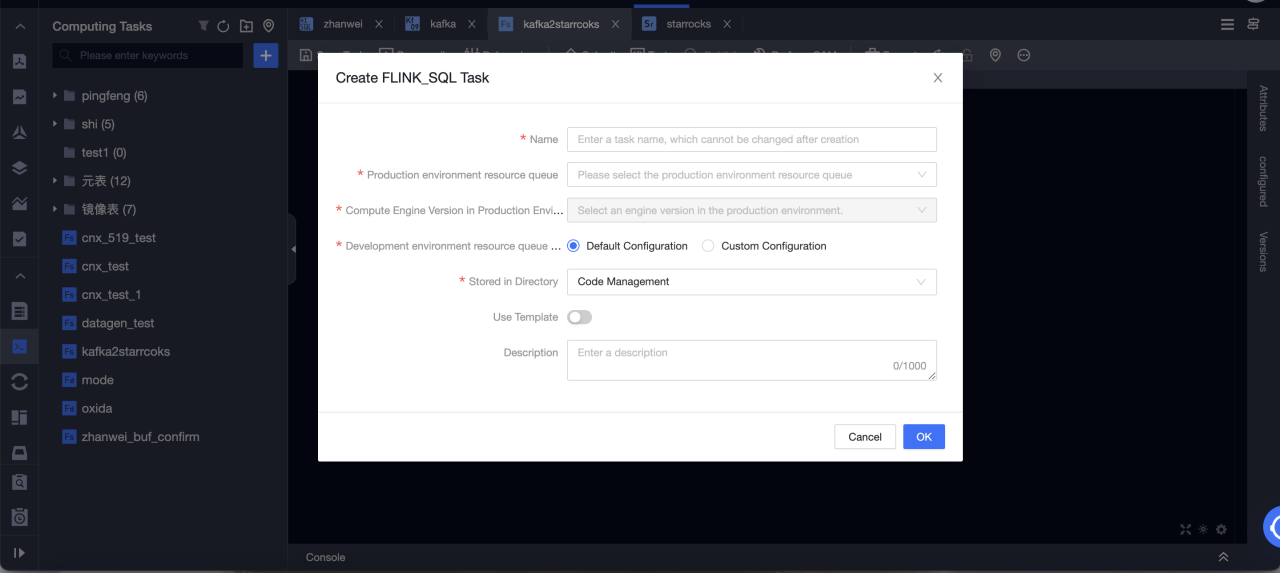Screen dimensions: 1280x573
Task: Select the Default Configuration radio button
Action: click(x=574, y=246)
